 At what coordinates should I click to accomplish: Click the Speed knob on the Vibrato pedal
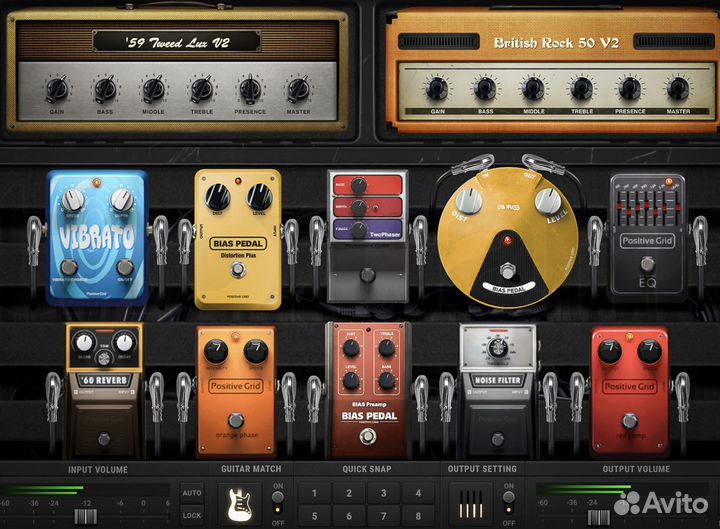(x=73, y=200)
